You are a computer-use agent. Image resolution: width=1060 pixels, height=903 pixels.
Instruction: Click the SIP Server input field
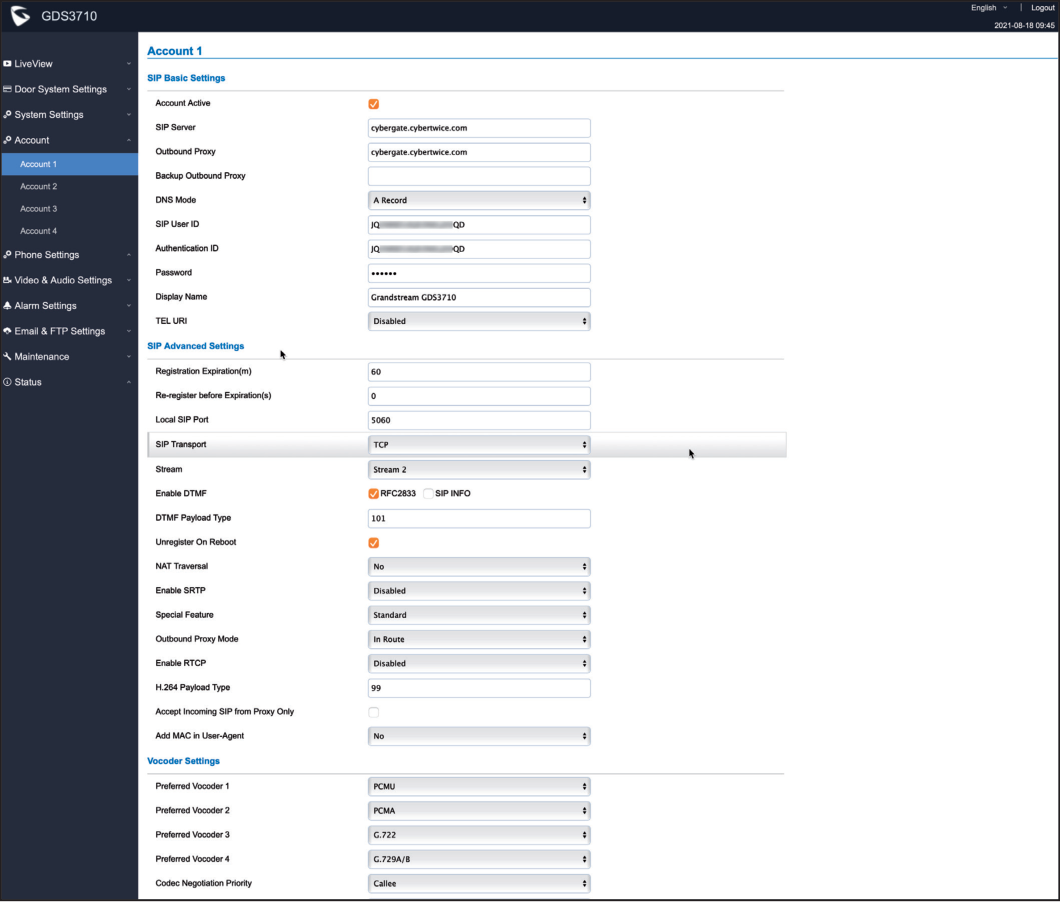click(x=478, y=128)
